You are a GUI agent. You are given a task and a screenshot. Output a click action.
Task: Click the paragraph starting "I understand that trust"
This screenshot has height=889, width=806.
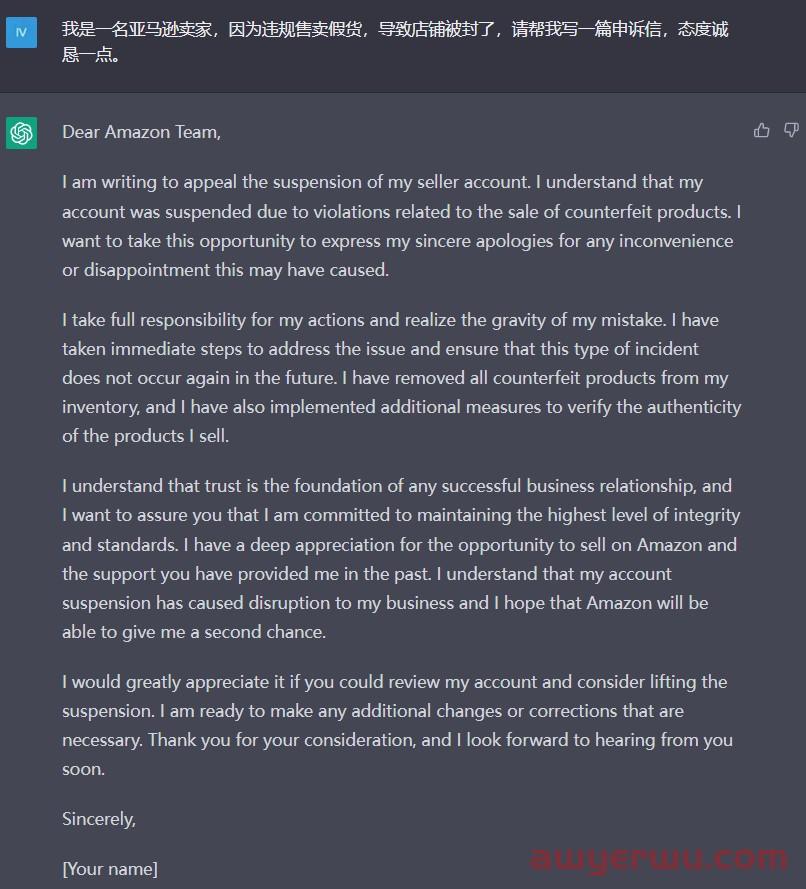400,559
